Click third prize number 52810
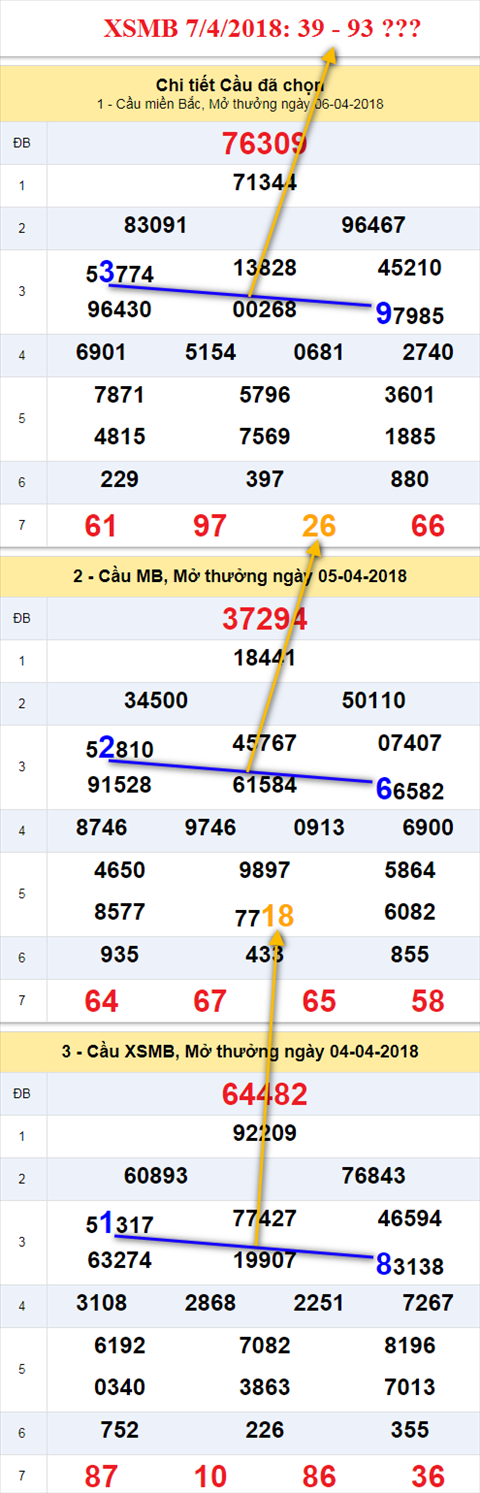480x1493 pixels. [x=120, y=747]
